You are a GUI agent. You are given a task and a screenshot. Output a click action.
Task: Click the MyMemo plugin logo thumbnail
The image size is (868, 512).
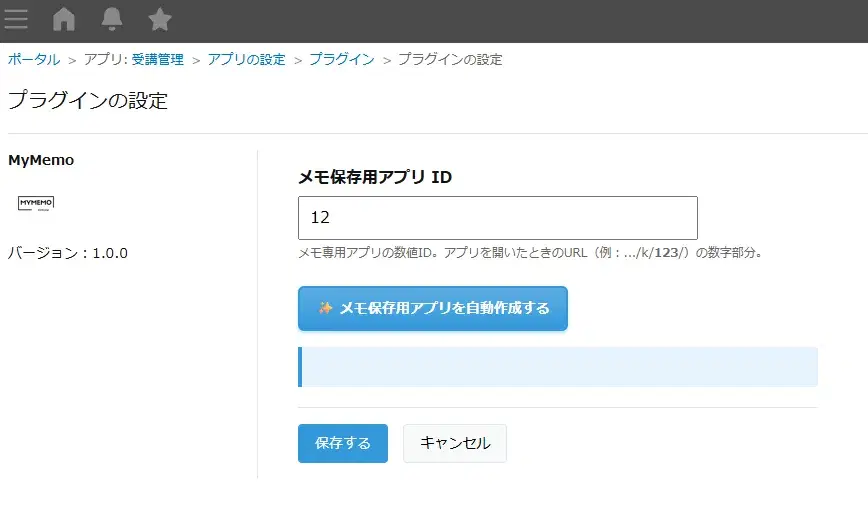[36, 203]
